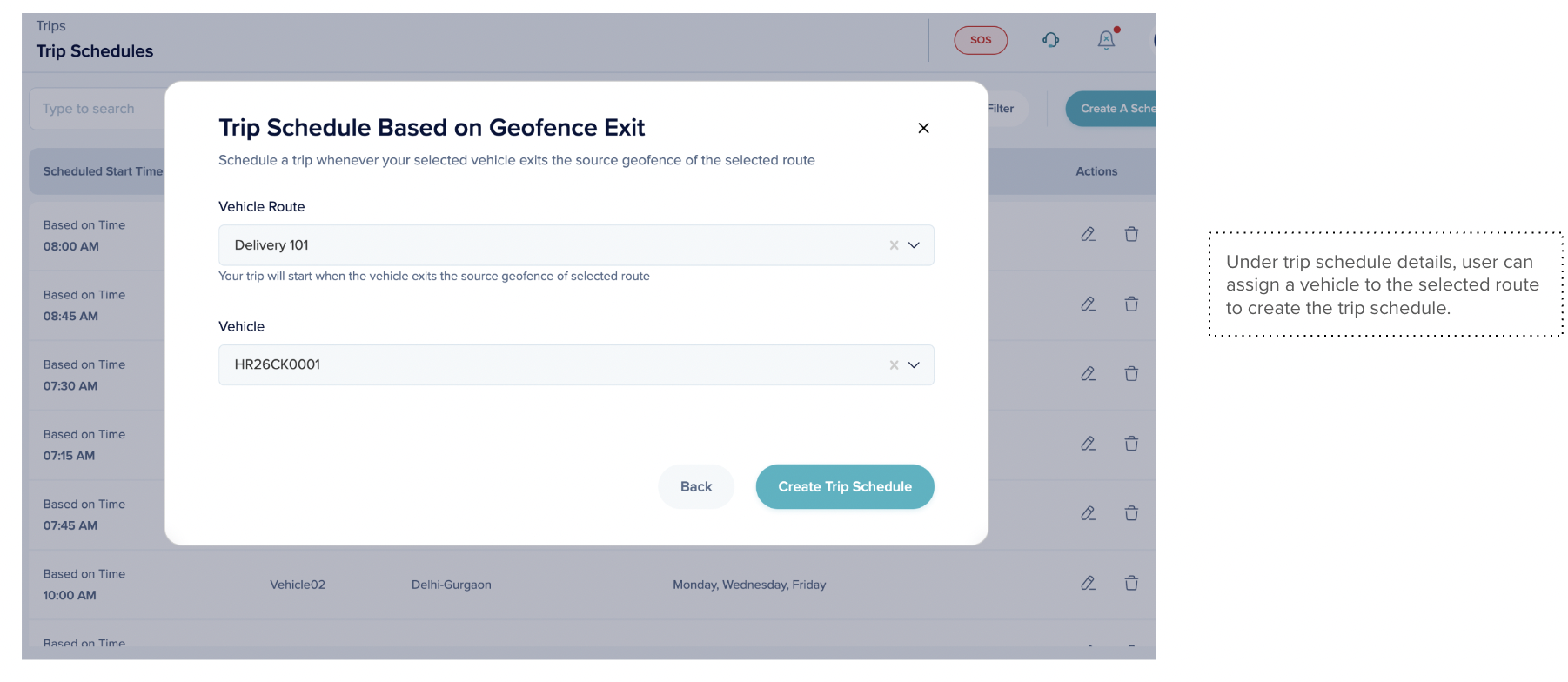The width and height of the screenshot is (1568, 682).
Task: Clear the HR26CK0001 vehicle selection
Action: pos(894,365)
